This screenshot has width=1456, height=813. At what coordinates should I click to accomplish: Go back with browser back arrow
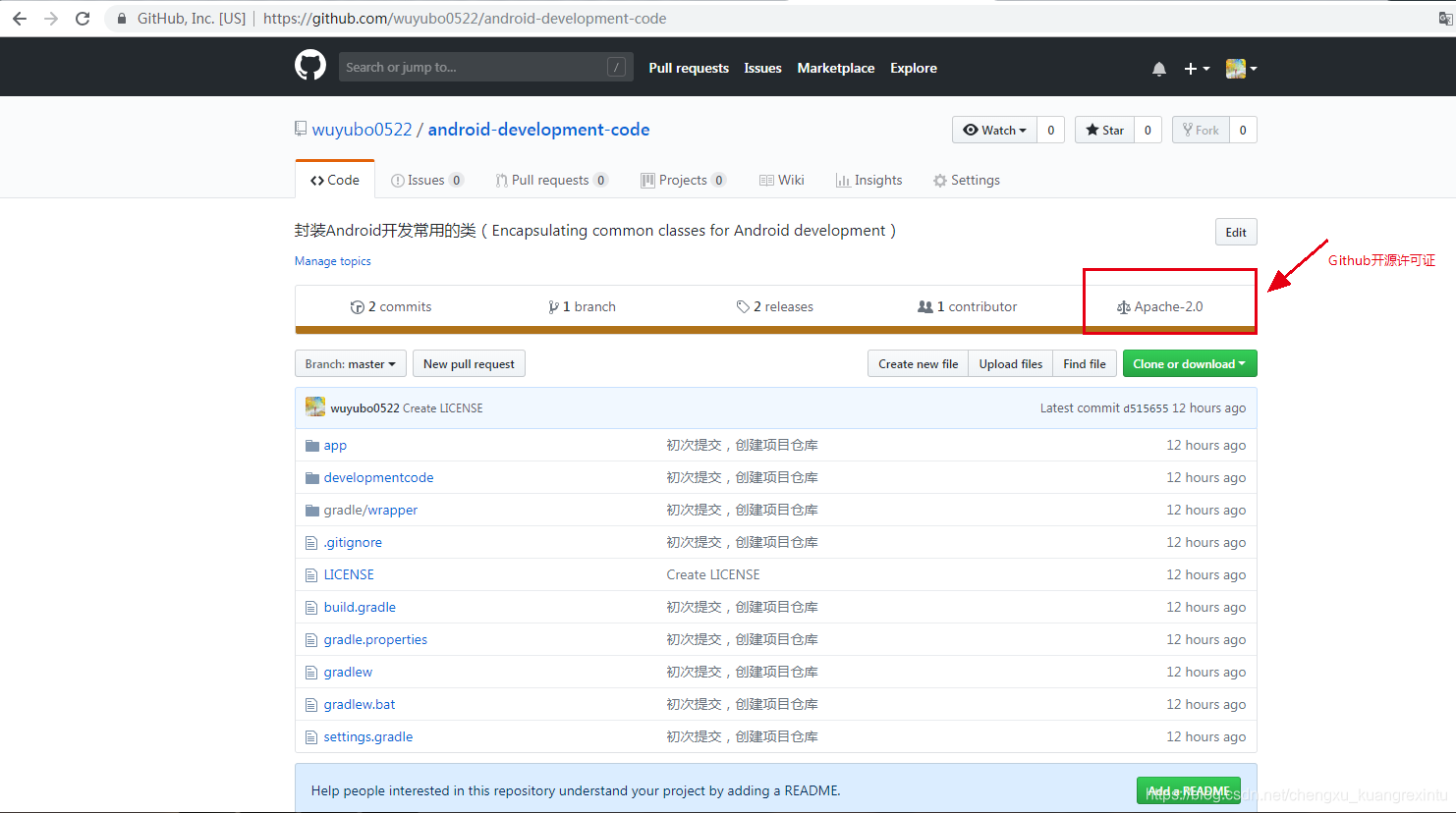(x=19, y=19)
